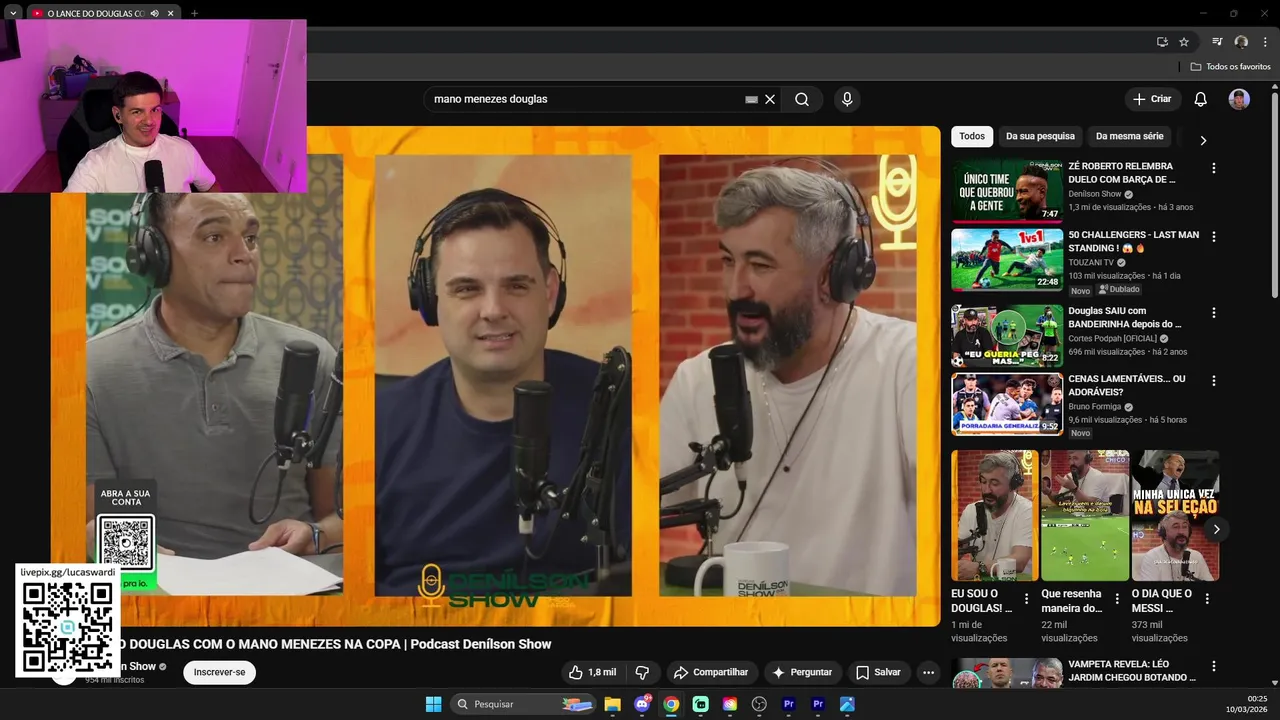Screen dimensions: 1280x720
Task: Open the Chrome tab search dropdown arrow
Action: 13,13
